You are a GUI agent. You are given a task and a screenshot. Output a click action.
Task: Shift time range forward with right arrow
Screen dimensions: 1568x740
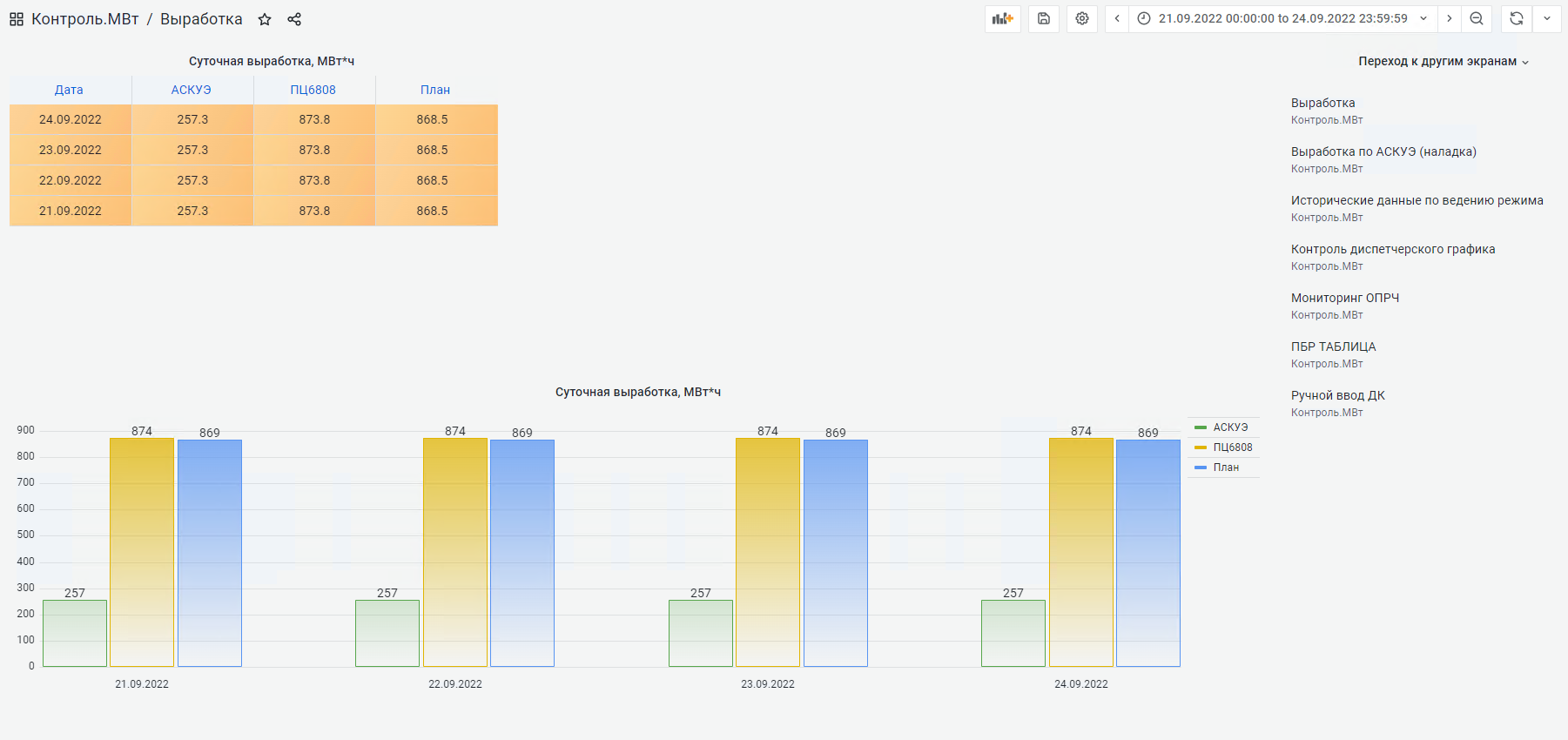(1450, 18)
